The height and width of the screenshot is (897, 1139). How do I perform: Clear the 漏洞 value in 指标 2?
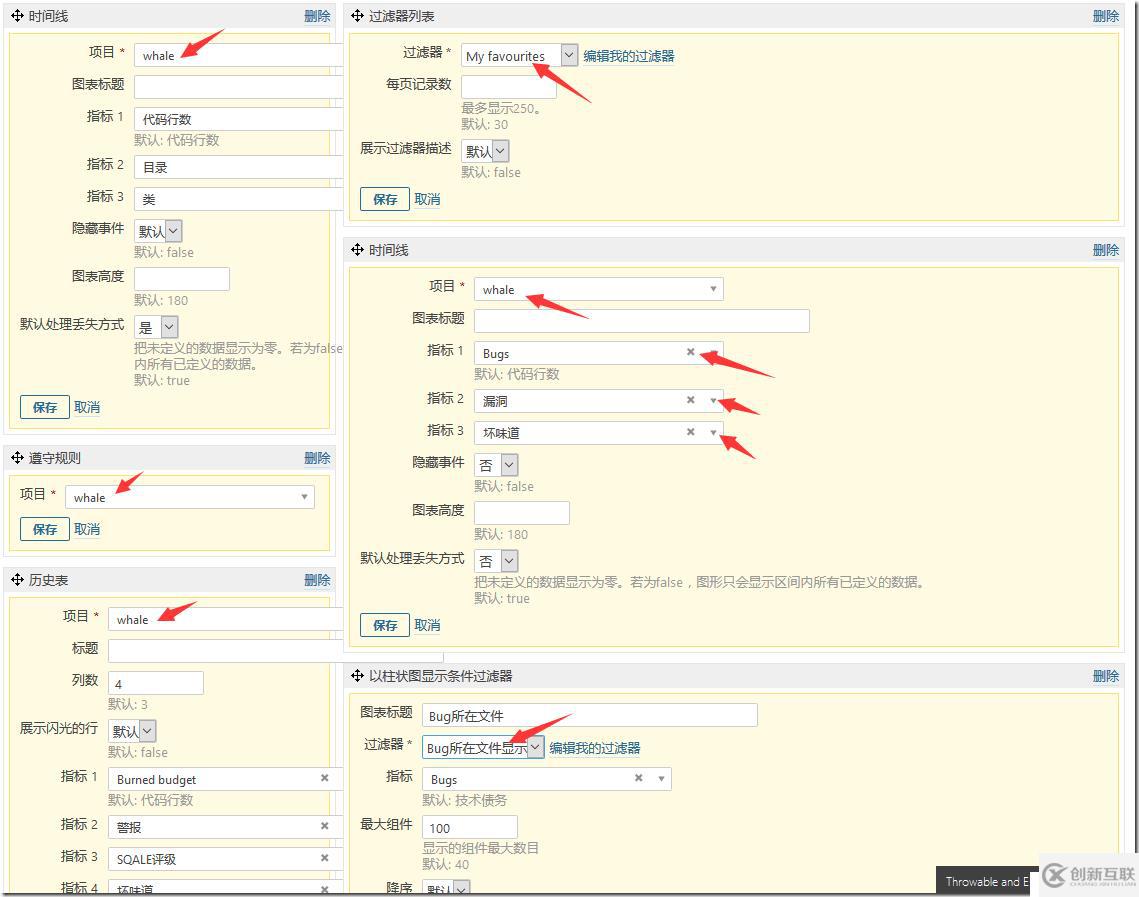690,400
